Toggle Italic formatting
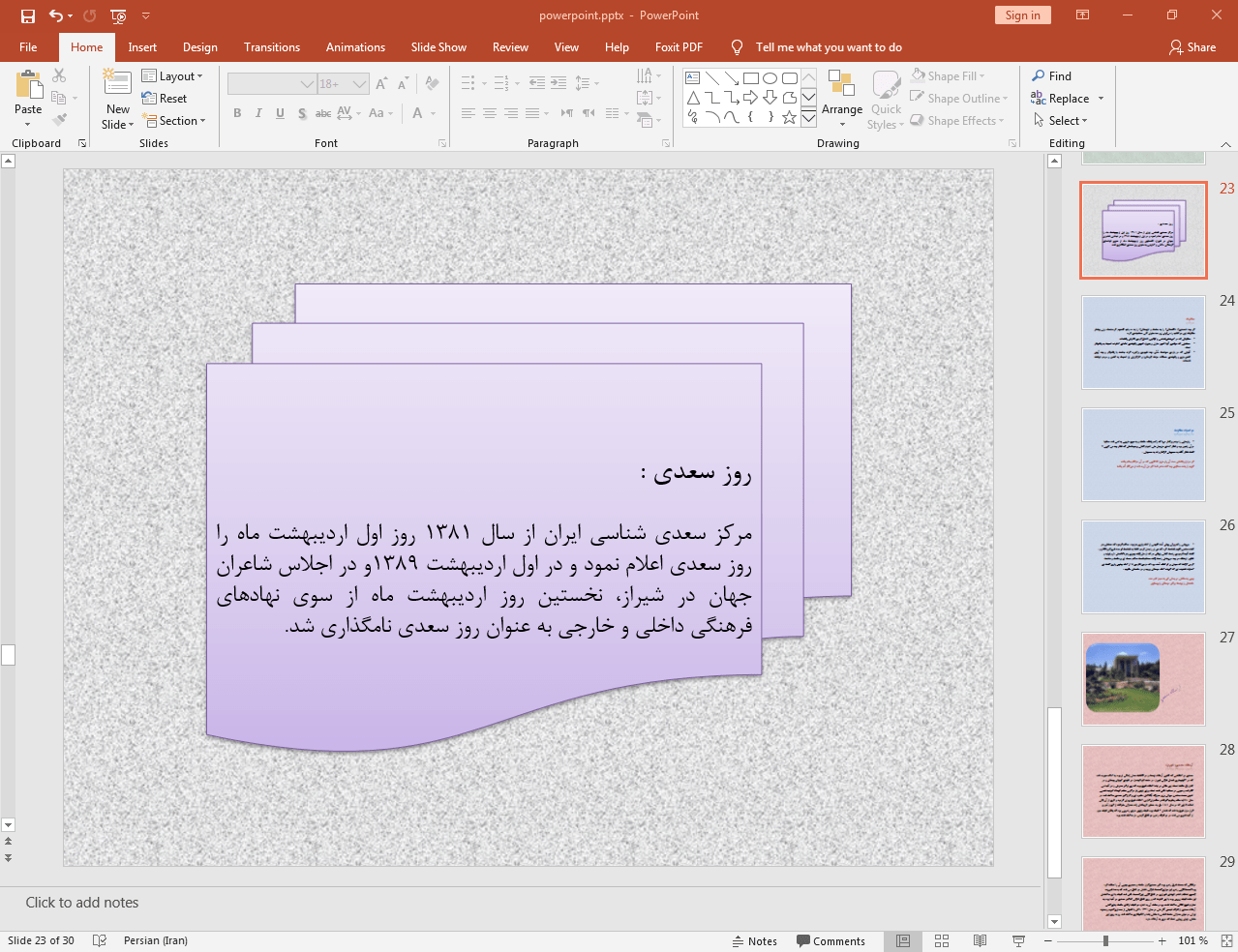The image size is (1238, 952). [x=258, y=113]
